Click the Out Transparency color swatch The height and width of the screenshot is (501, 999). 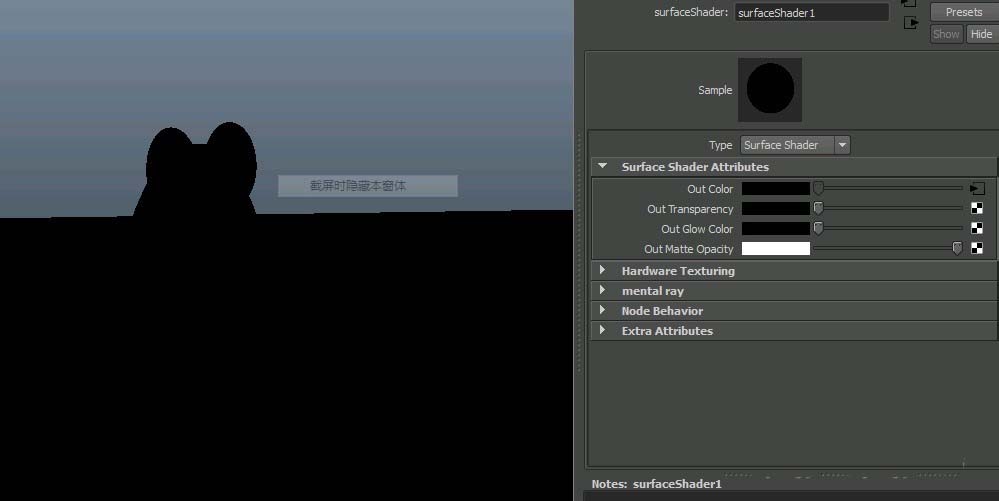coord(775,208)
